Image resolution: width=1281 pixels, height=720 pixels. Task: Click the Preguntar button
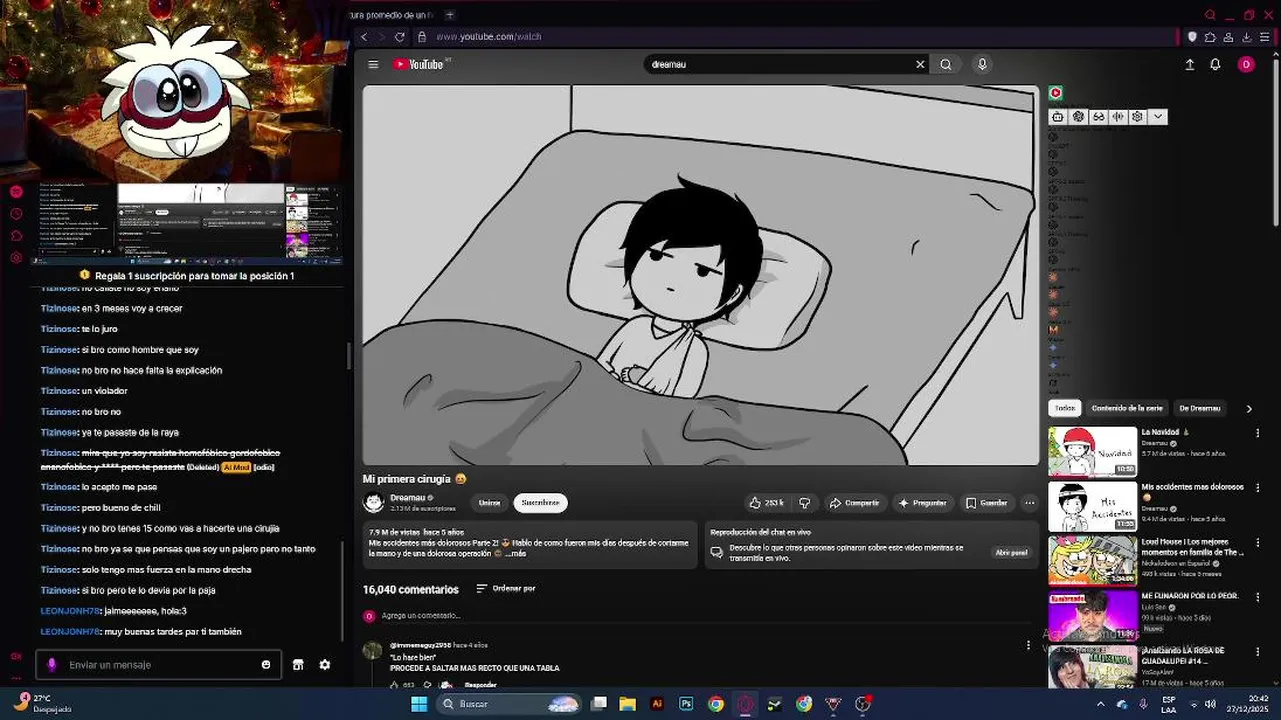[x=922, y=503]
